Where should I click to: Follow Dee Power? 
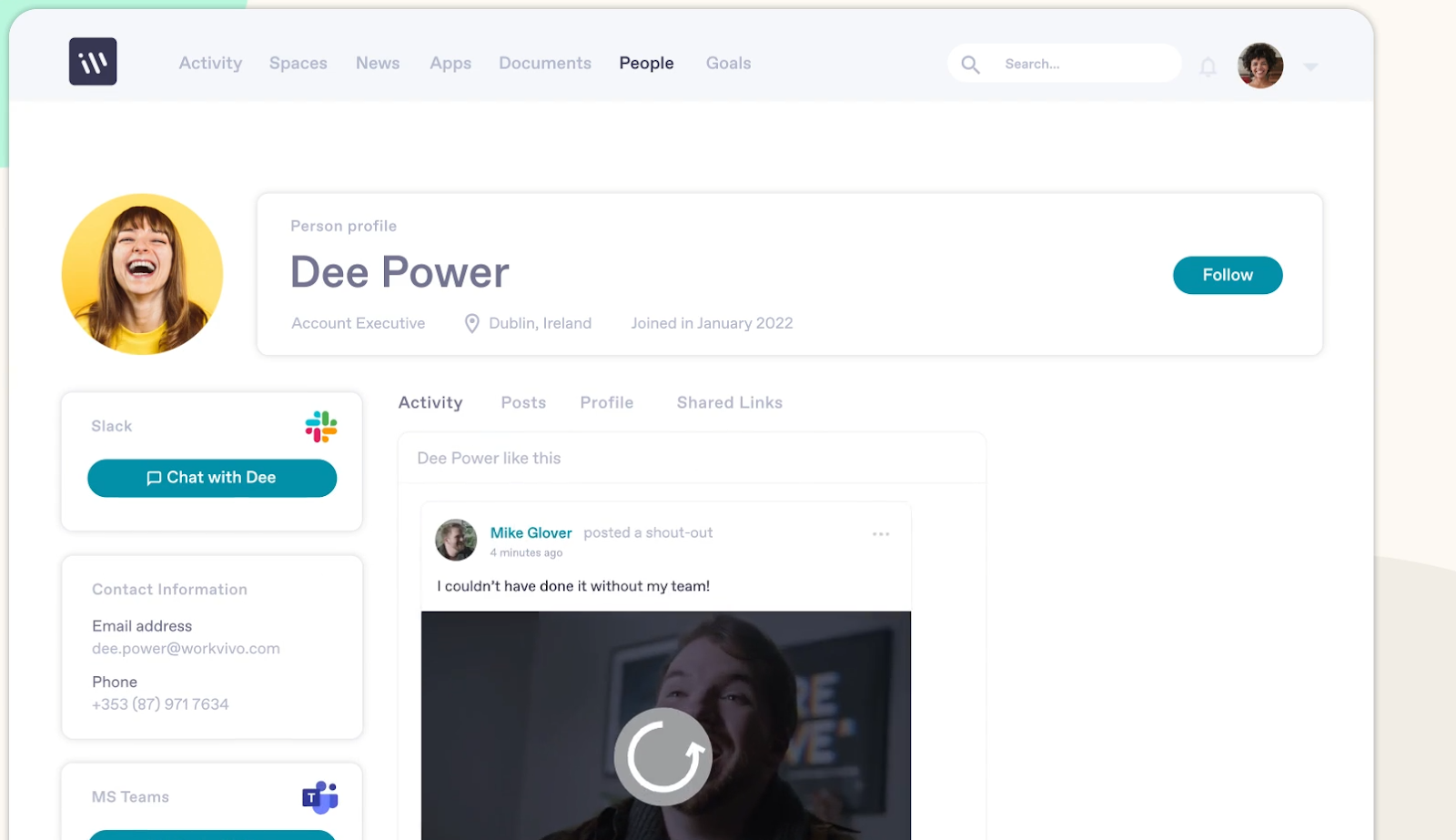pyautogui.click(x=1228, y=275)
